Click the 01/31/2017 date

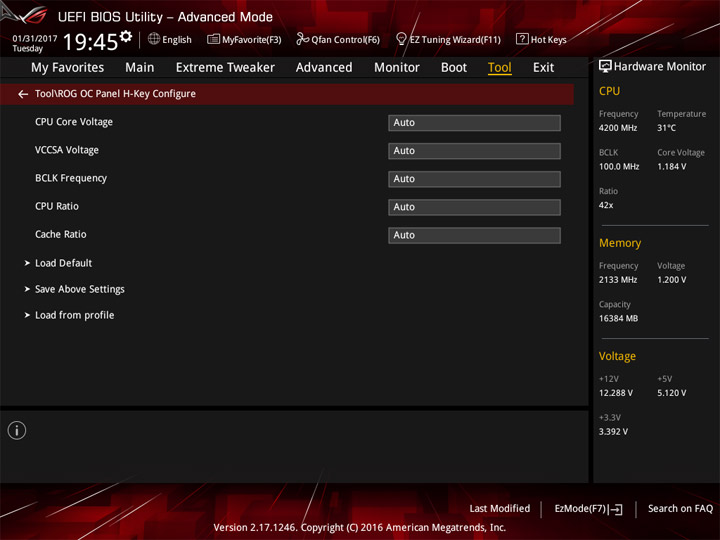34,39
